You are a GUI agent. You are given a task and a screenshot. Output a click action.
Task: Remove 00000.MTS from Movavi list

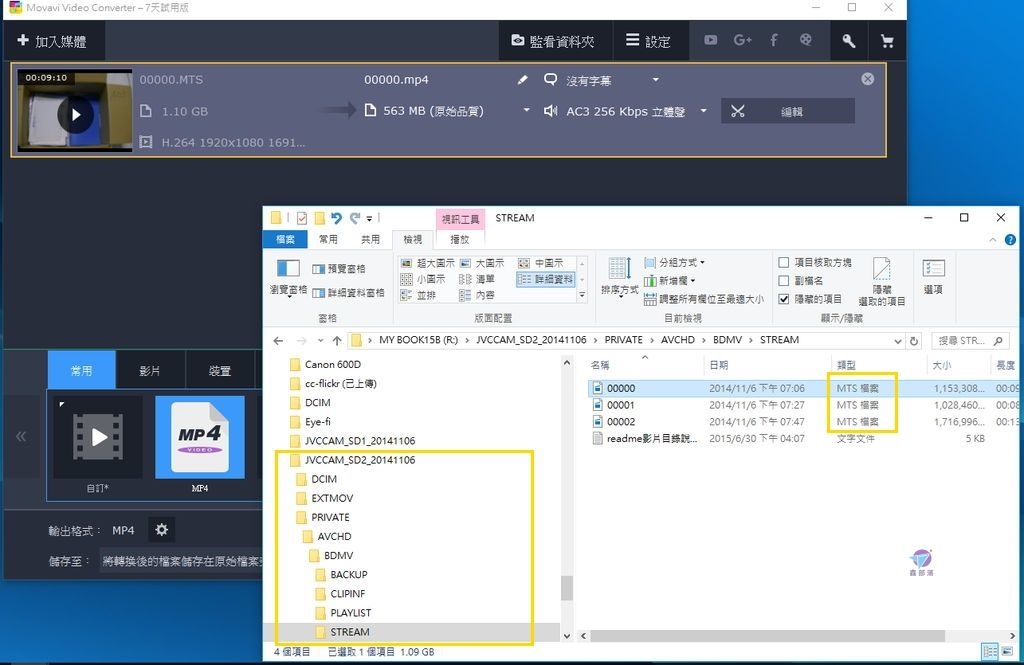pos(867,79)
